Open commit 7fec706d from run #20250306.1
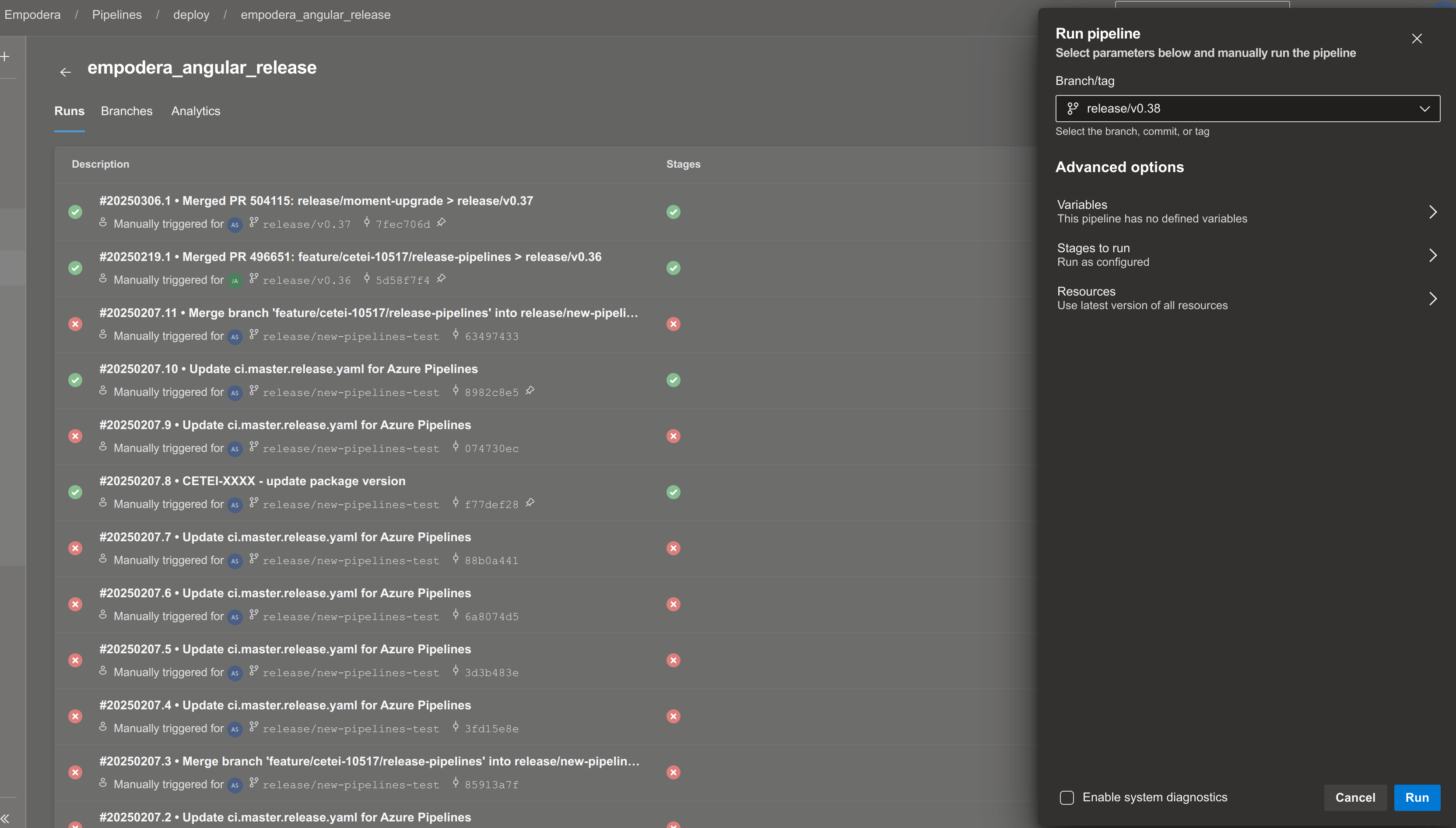Viewport: 1456px width, 828px height. pyautogui.click(x=403, y=223)
